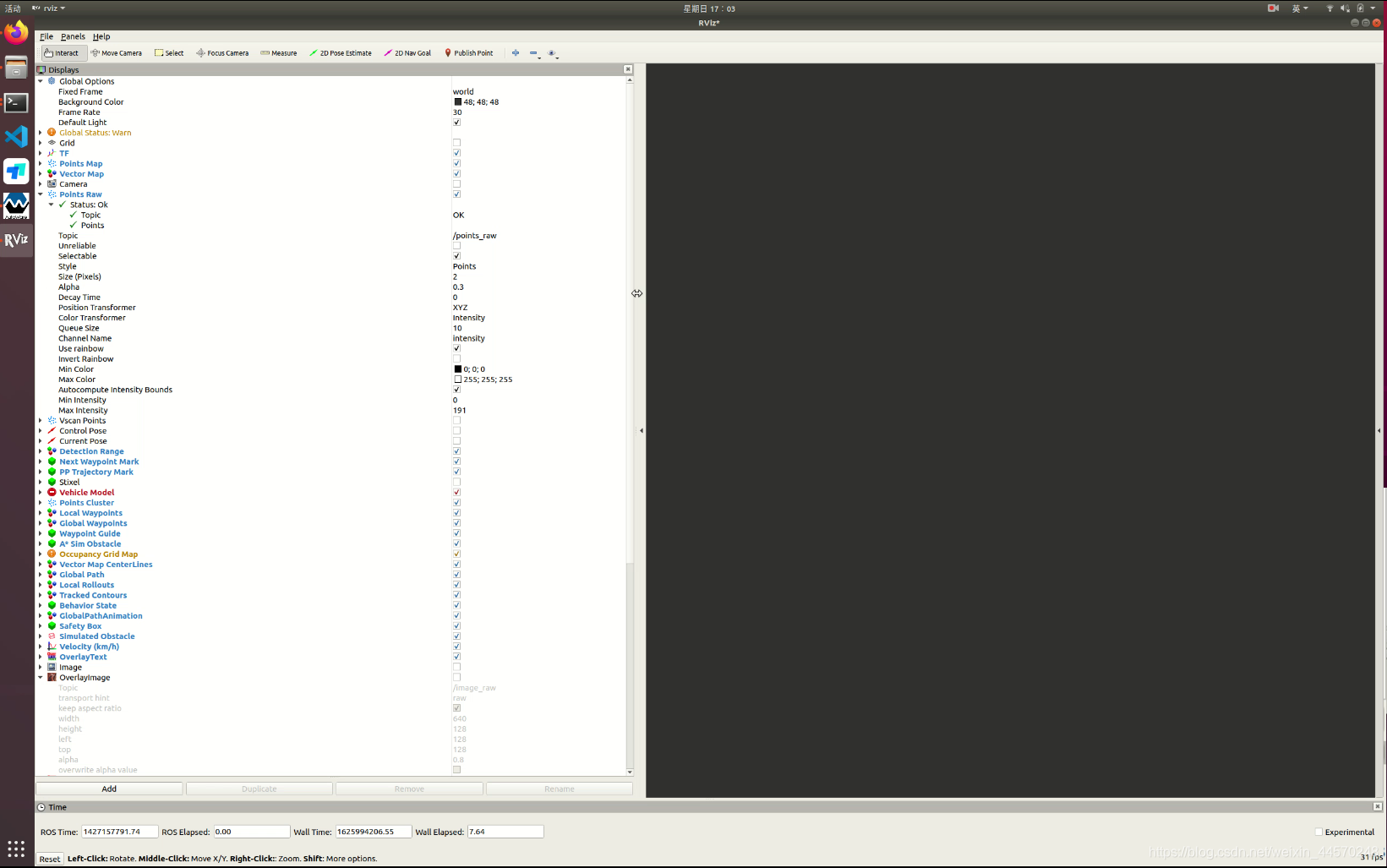Enable the Grid display checkbox
1387x868 pixels.
pos(456,143)
